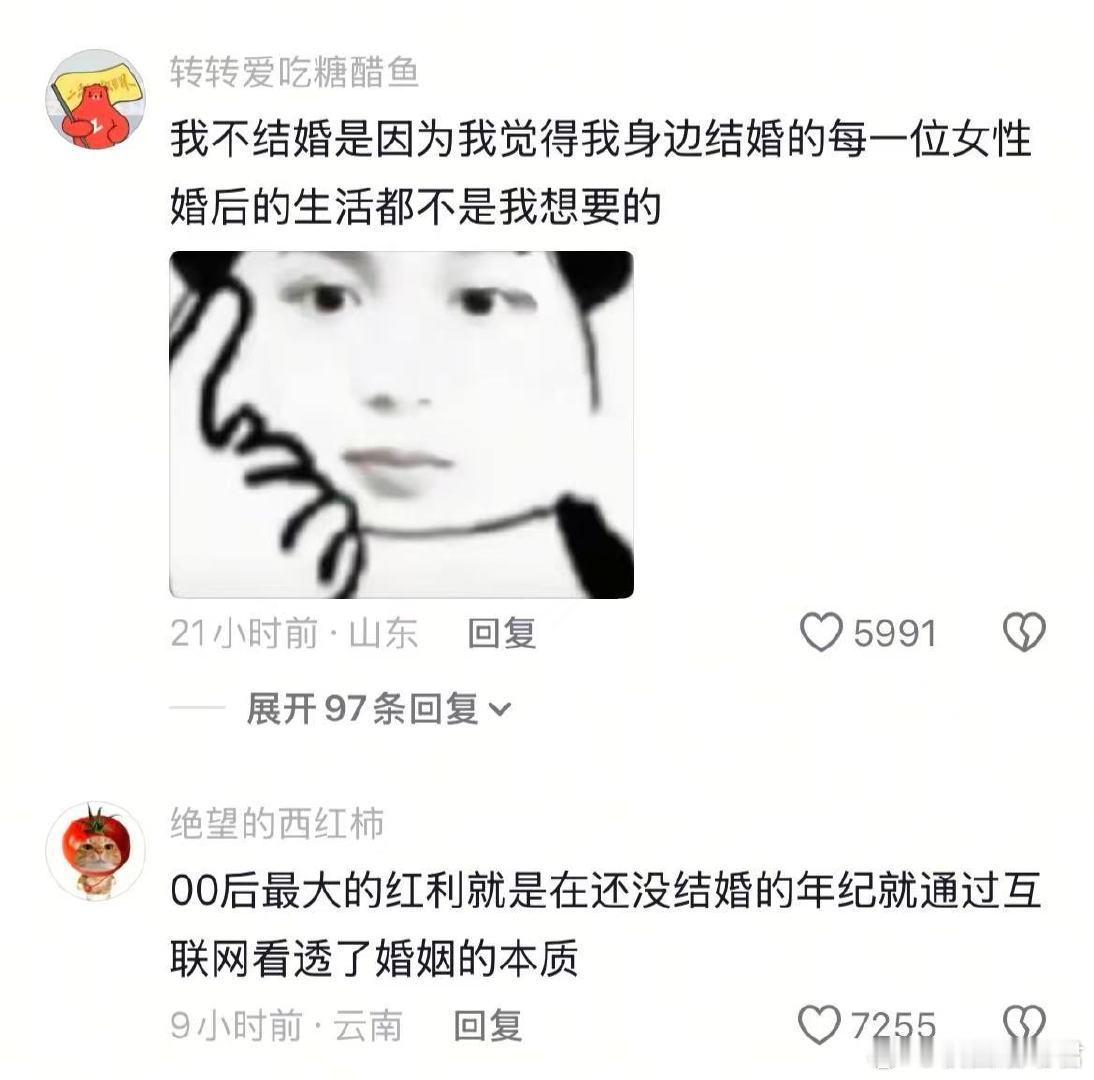Image resolution: width=1094 pixels, height=1080 pixels.
Task: Open username 绝望的西红柿
Action: 277,823
